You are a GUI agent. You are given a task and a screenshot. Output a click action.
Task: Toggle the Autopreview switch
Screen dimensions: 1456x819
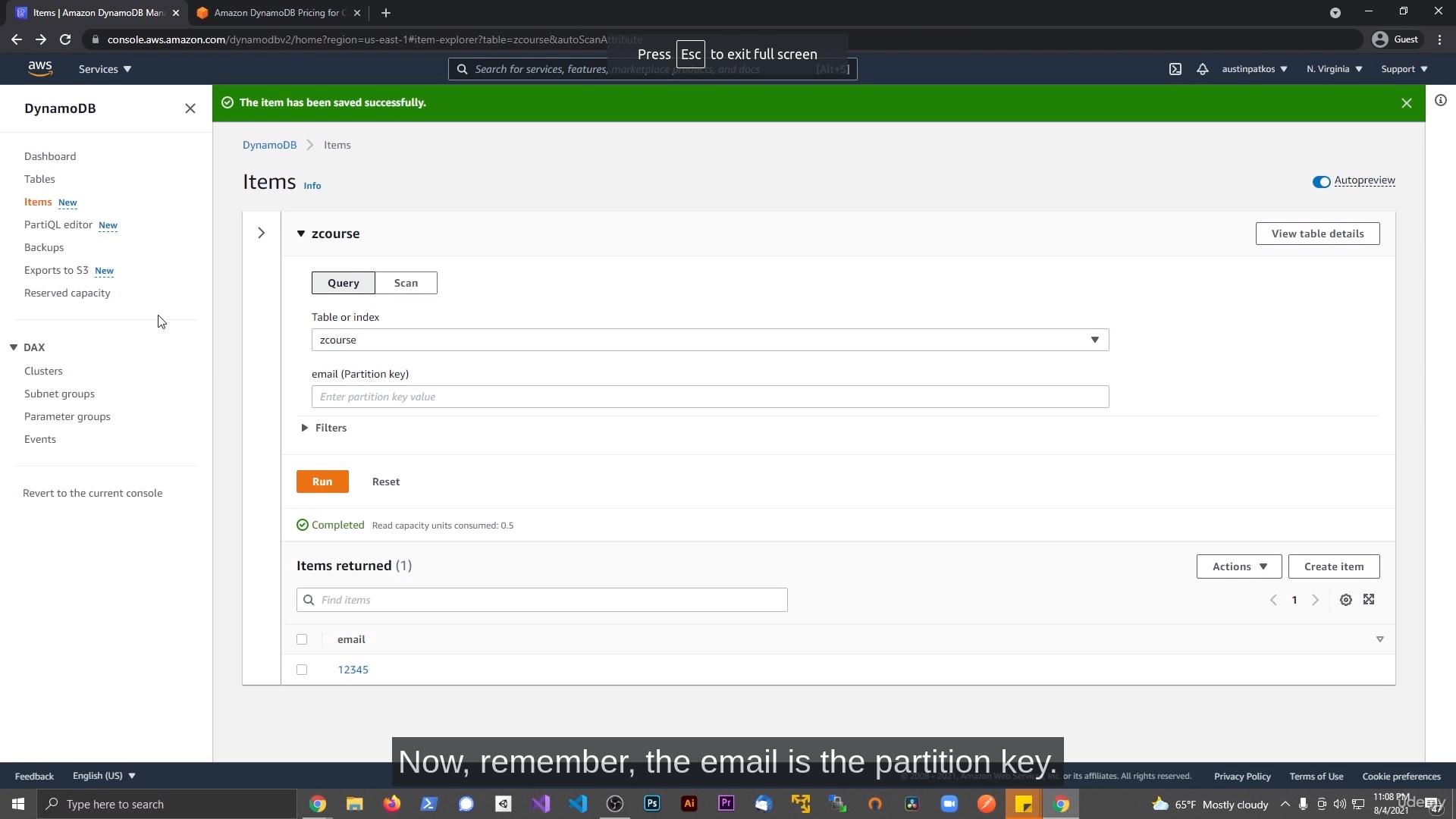pyautogui.click(x=1321, y=181)
